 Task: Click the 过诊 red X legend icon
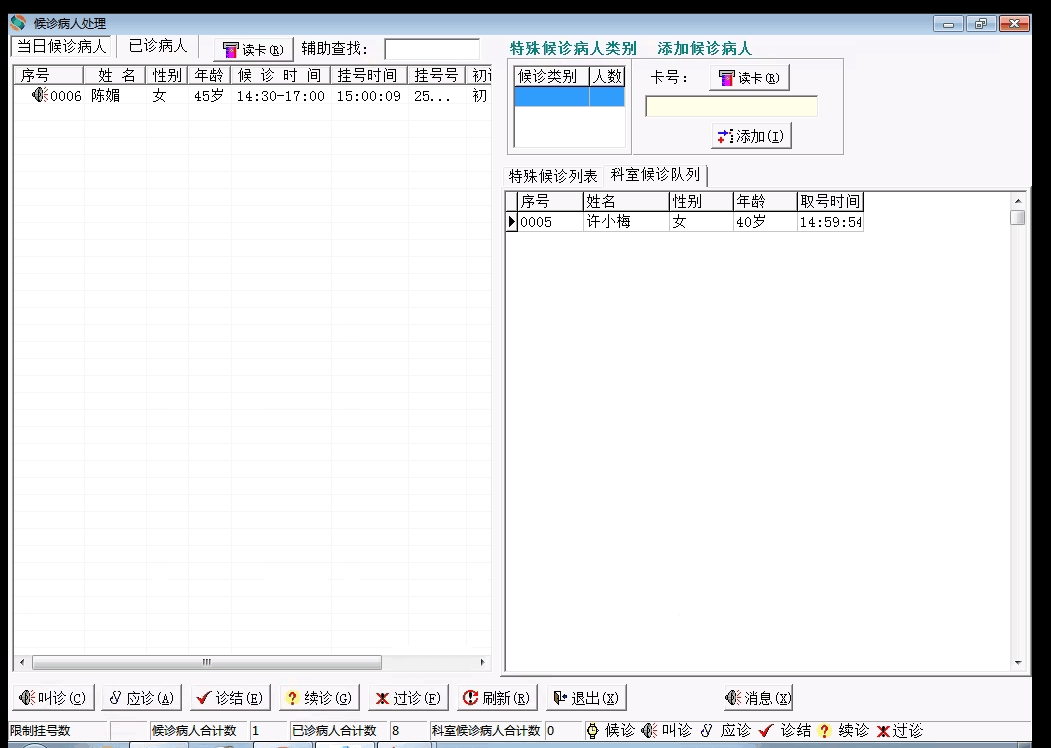pyautogui.click(x=883, y=731)
